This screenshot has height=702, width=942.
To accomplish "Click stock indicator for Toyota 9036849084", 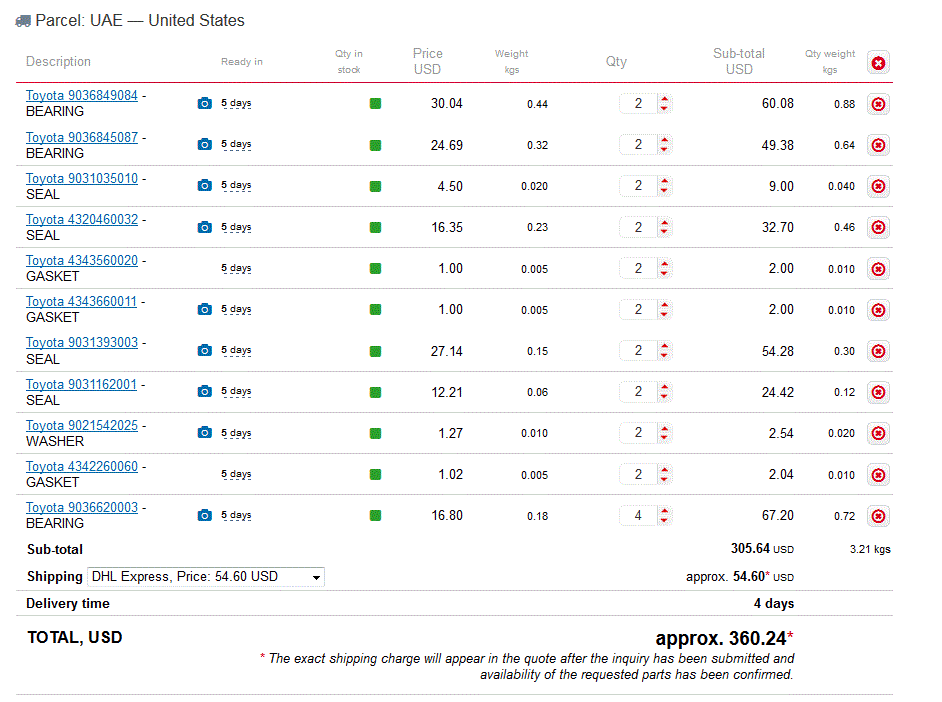I will coord(375,104).
